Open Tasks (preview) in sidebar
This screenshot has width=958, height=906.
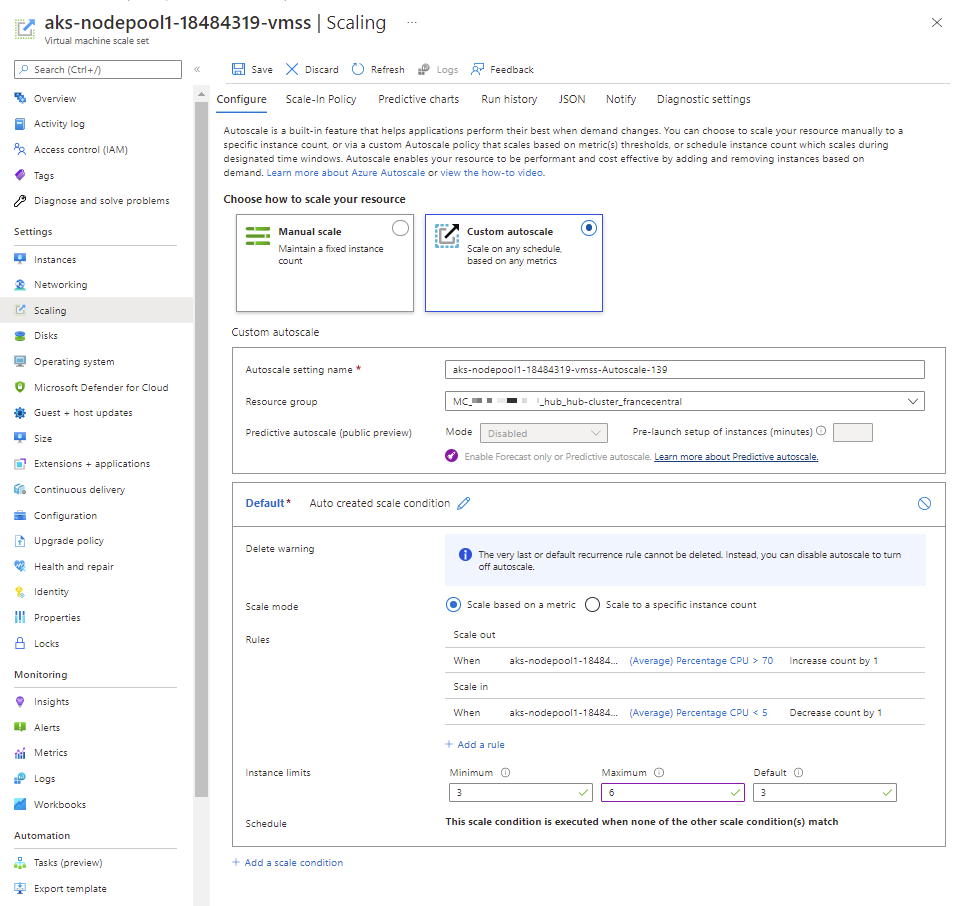[x=59, y=863]
